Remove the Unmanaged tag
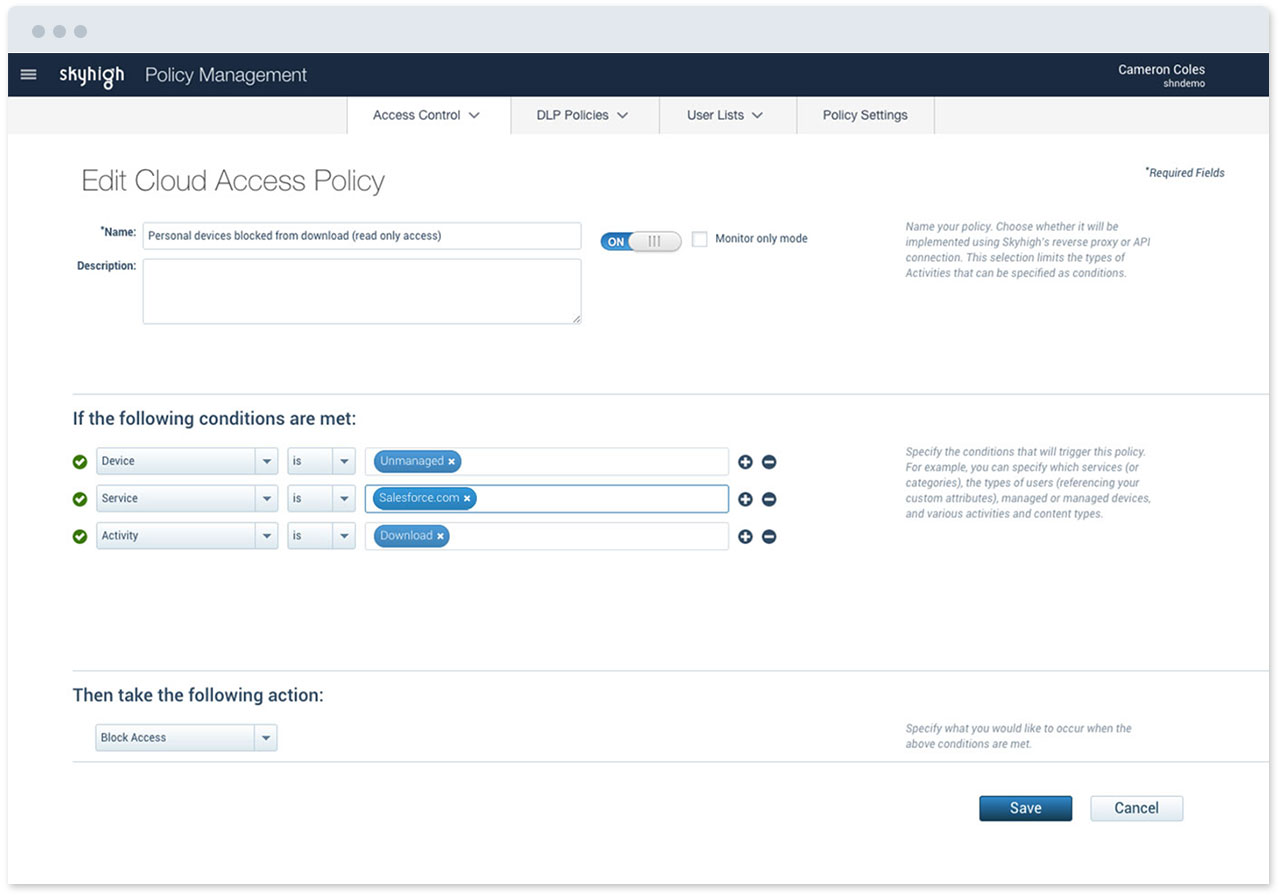This screenshot has width=1280, height=896. coord(451,462)
